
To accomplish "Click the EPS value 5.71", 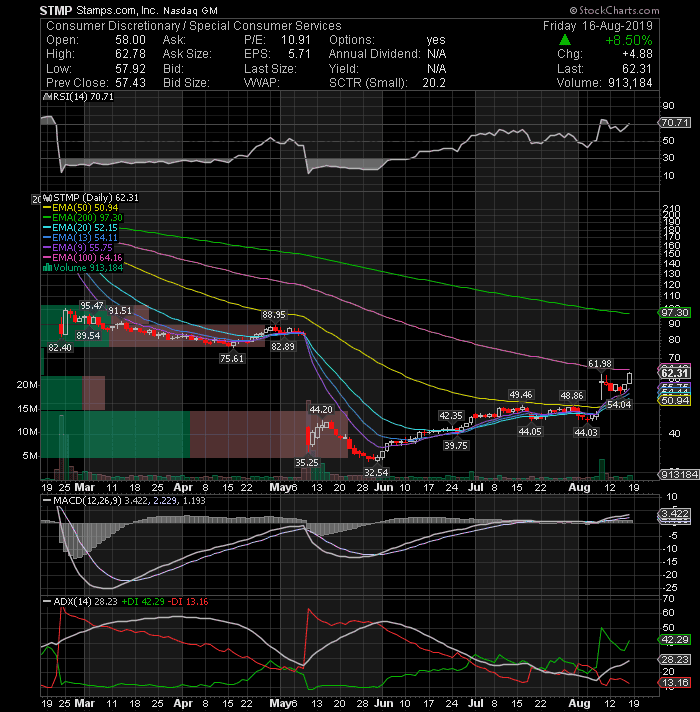I will coord(299,54).
